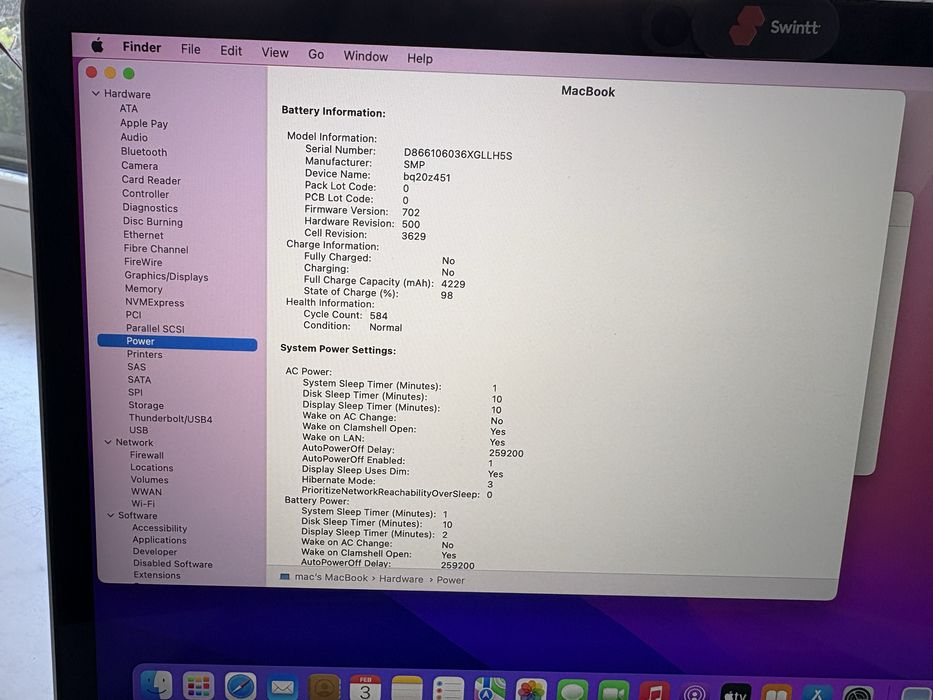The width and height of the screenshot is (933, 700).
Task: Select ATA in Hardware list
Action: 129,108
